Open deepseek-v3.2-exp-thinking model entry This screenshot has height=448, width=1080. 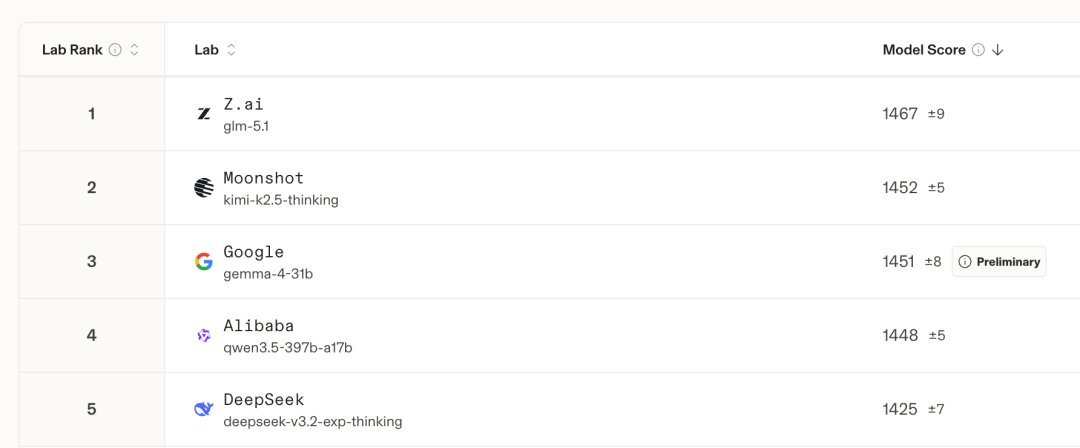(312, 422)
